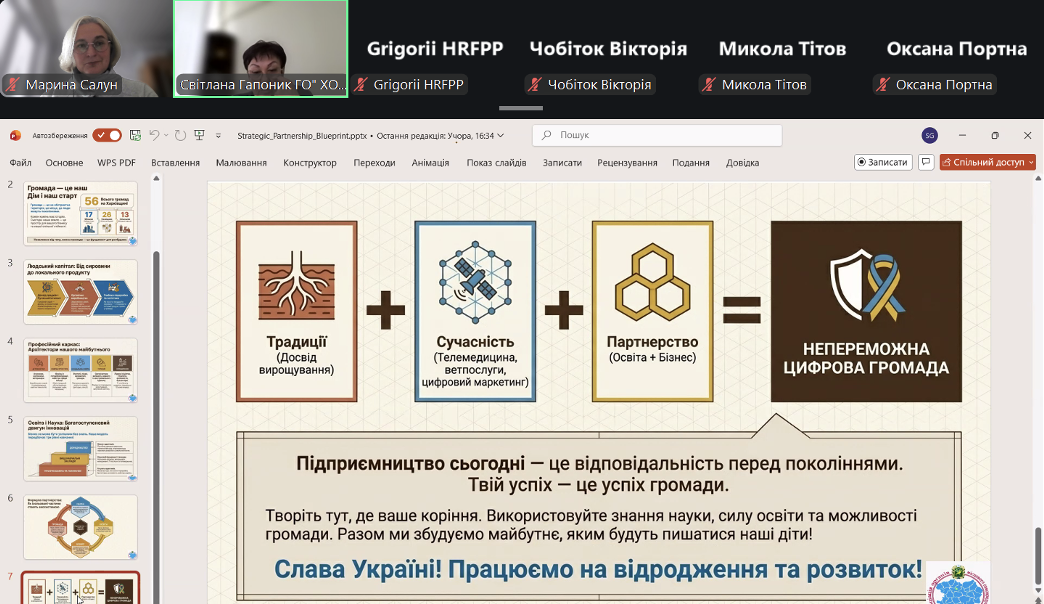Open the comments pane icon
Image resolution: width=1044 pixels, height=604 pixels.
(925, 162)
